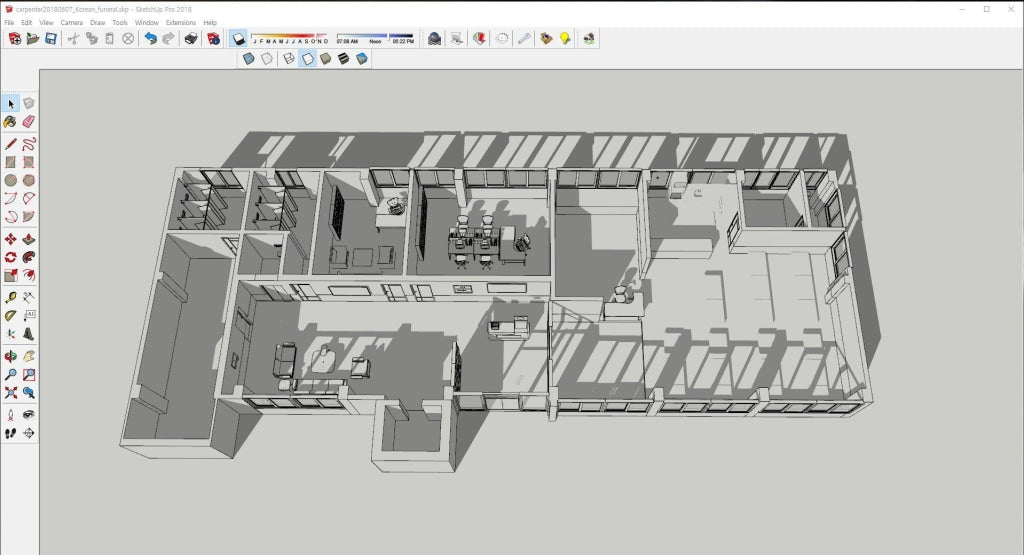Select the Paint Bucket tool
The width and height of the screenshot is (1024, 555).
[x=10, y=121]
